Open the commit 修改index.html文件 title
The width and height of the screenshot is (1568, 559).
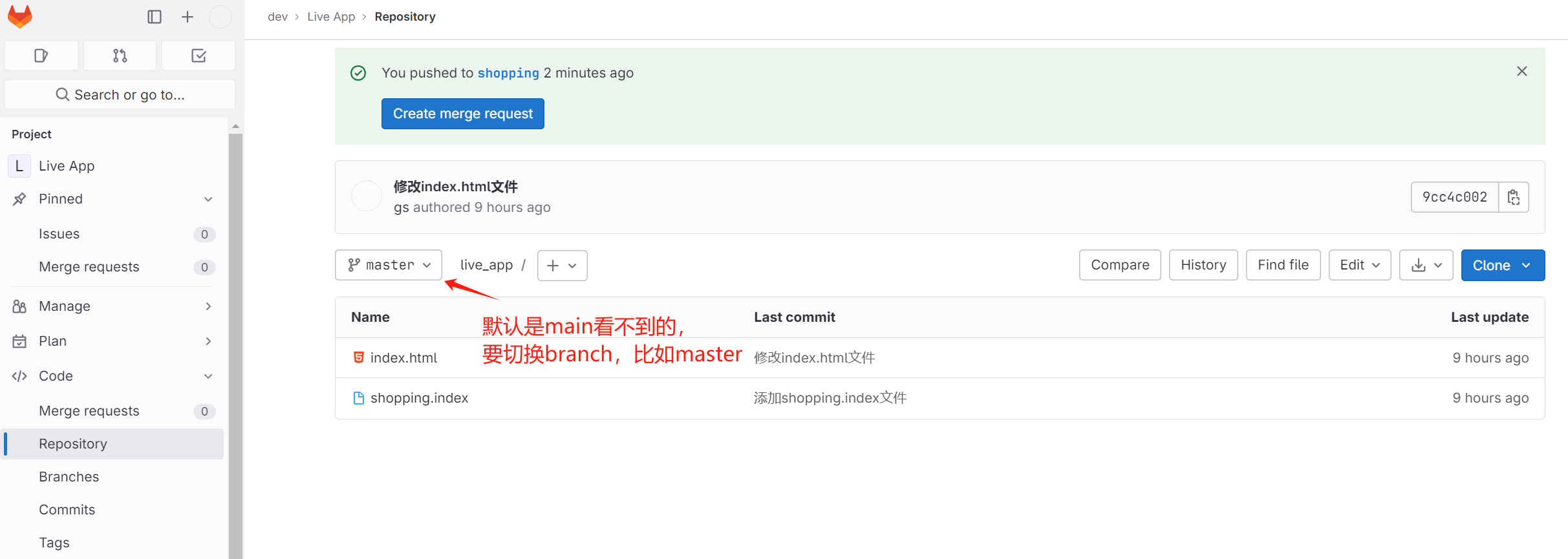point(456,187)
